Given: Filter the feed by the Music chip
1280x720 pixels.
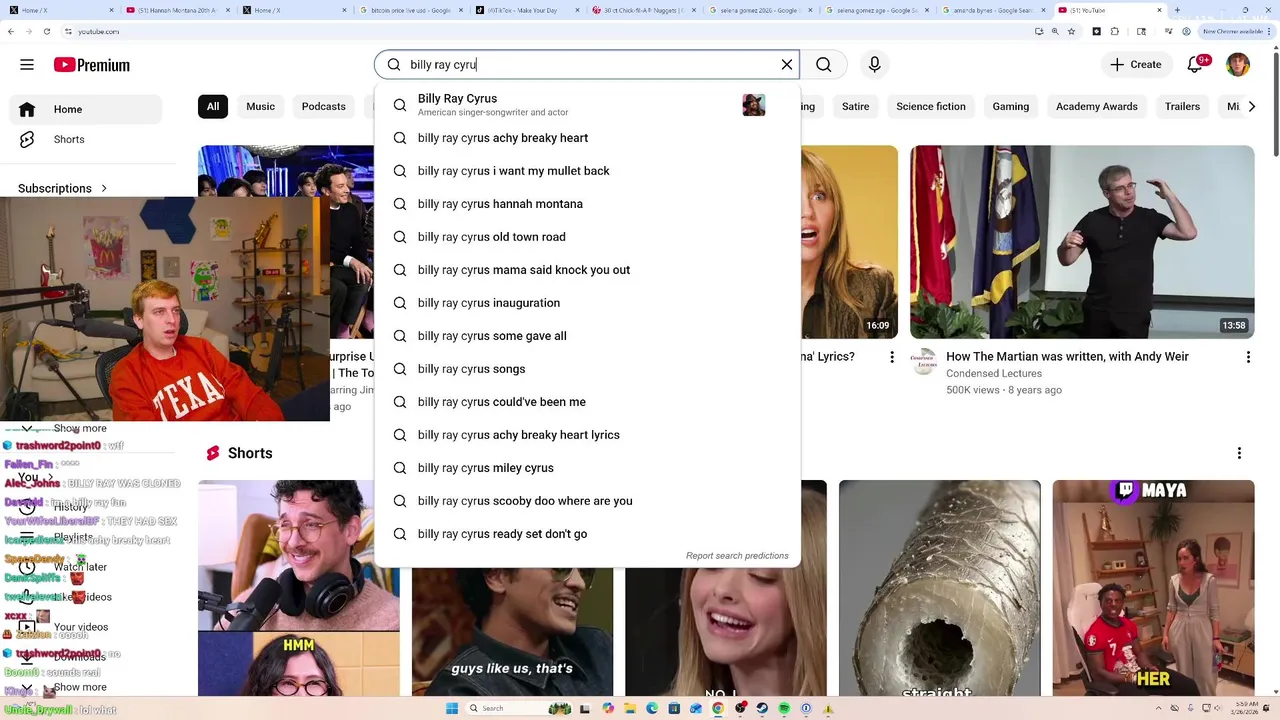Looking at the screenshot, I should (x=260, y=106).
